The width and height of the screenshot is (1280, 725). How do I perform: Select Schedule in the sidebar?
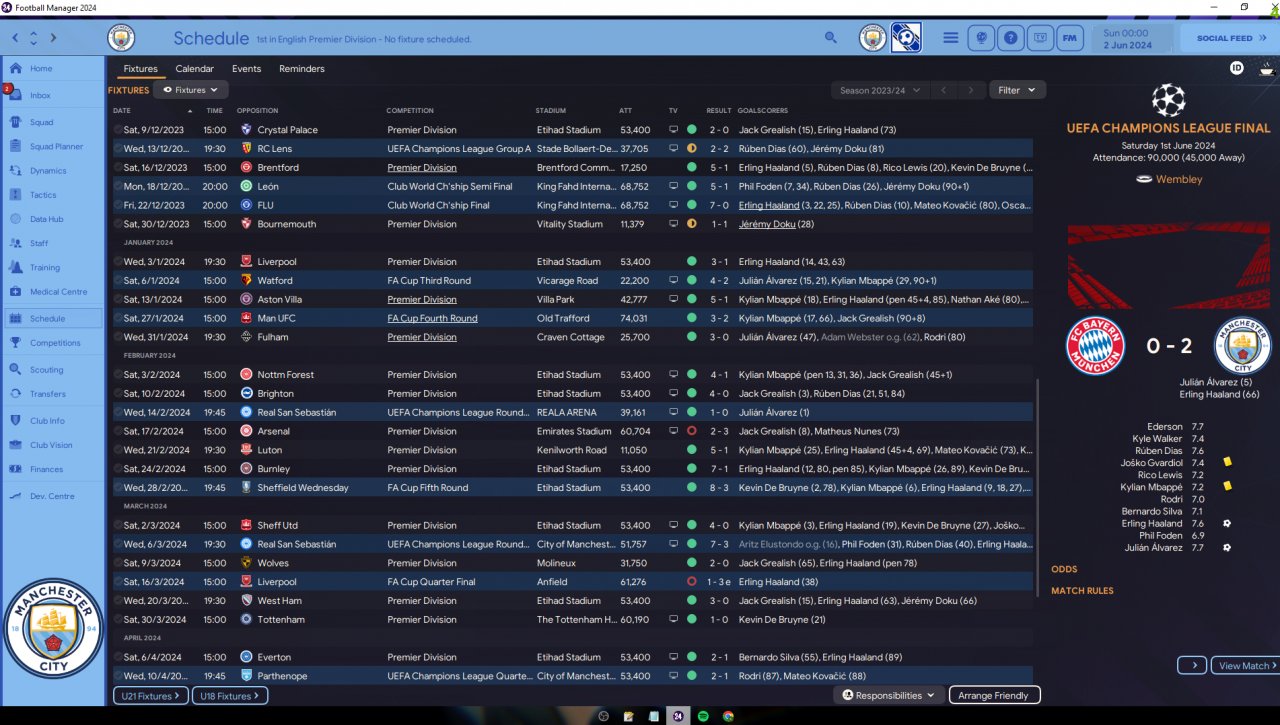pyautogui.click(x=52, y=319)
